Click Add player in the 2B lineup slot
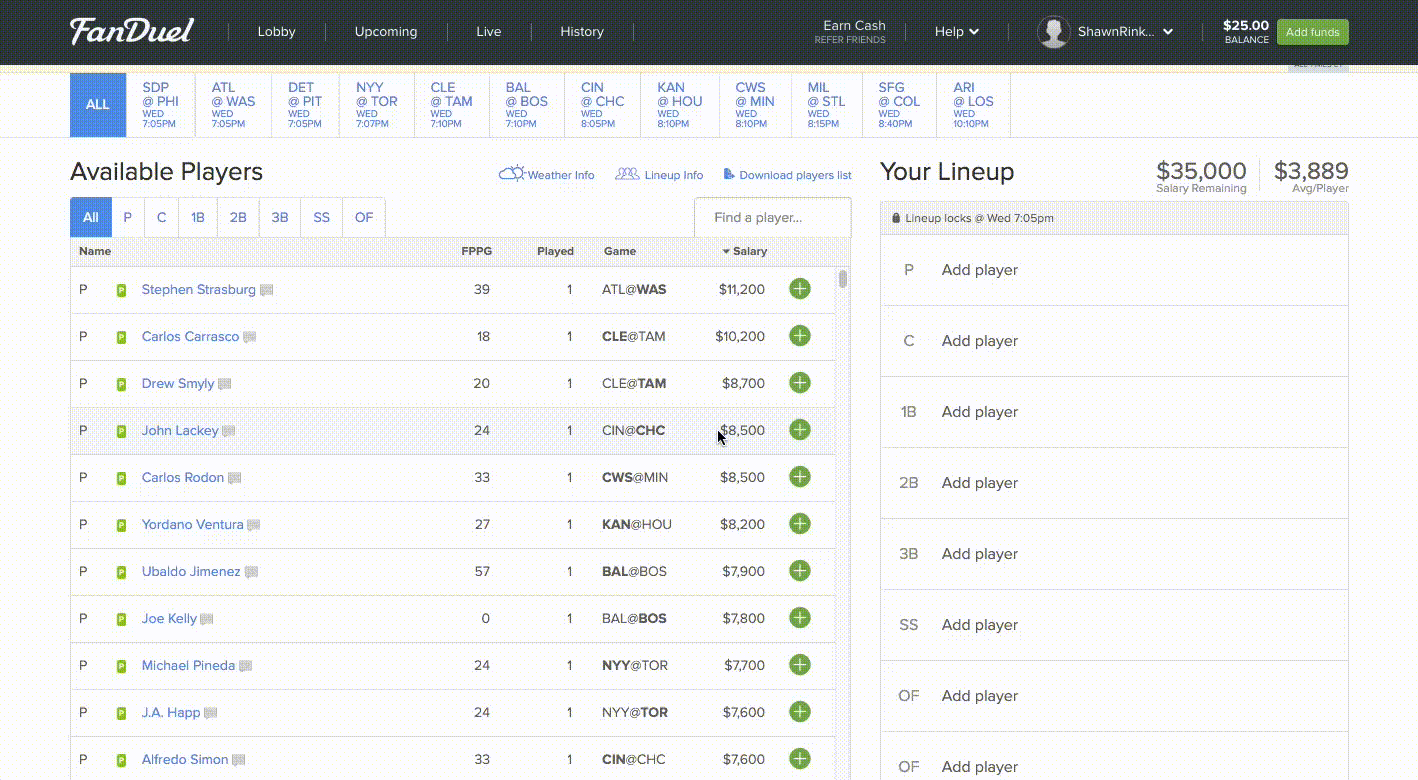 click(x=980, y=483)
